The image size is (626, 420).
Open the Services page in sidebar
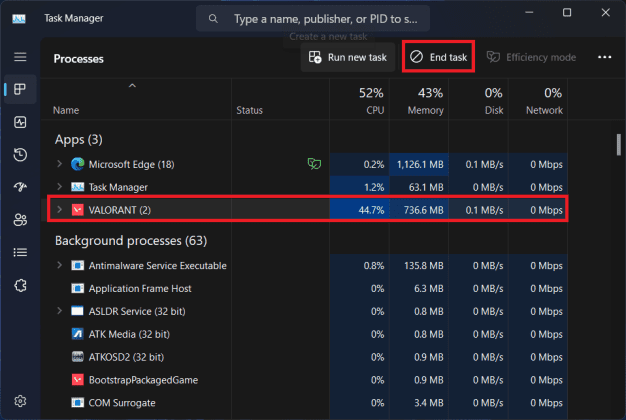point(20,286)
